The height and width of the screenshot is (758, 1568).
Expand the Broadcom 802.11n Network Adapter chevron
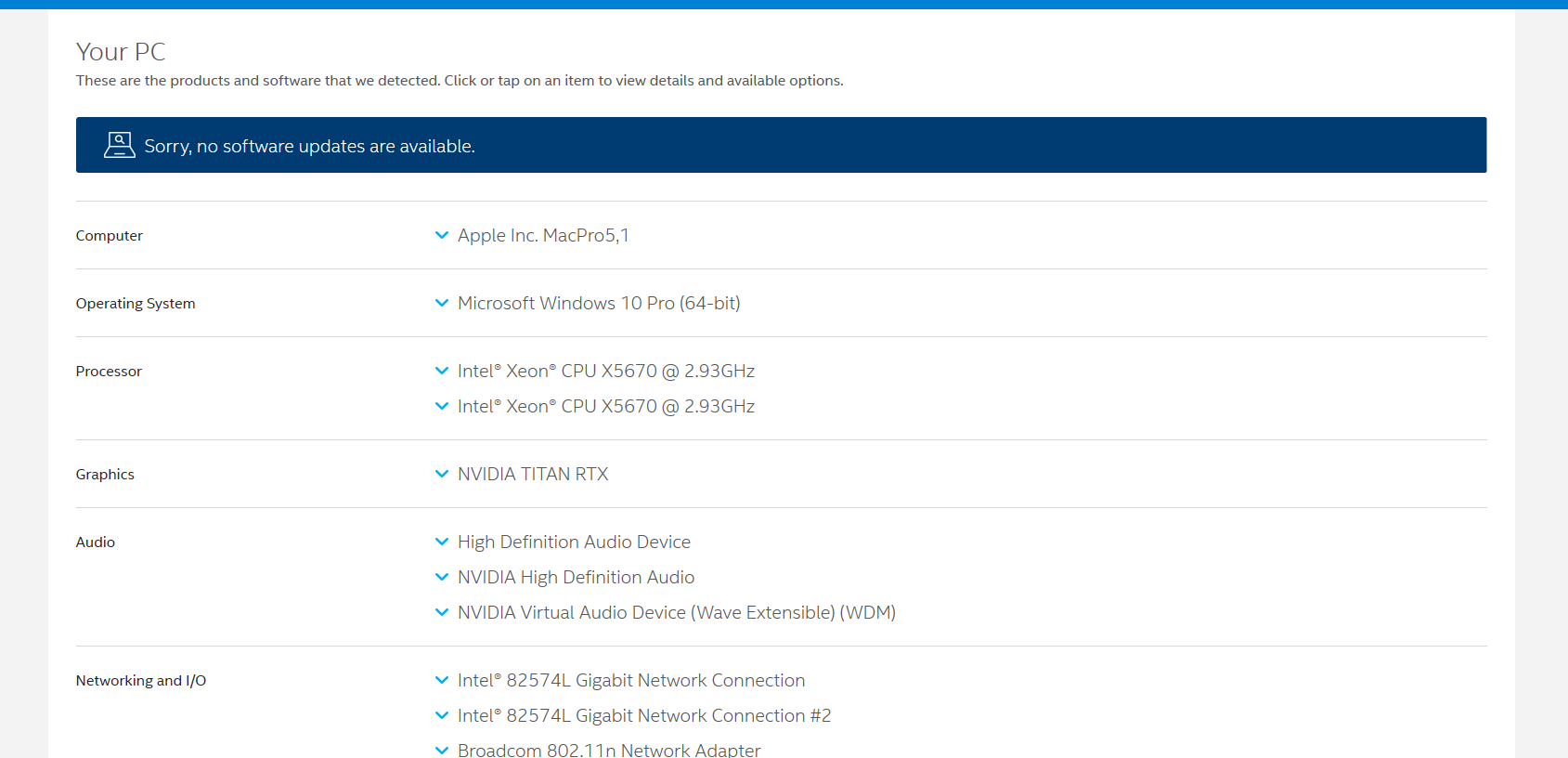coord(442,750)
